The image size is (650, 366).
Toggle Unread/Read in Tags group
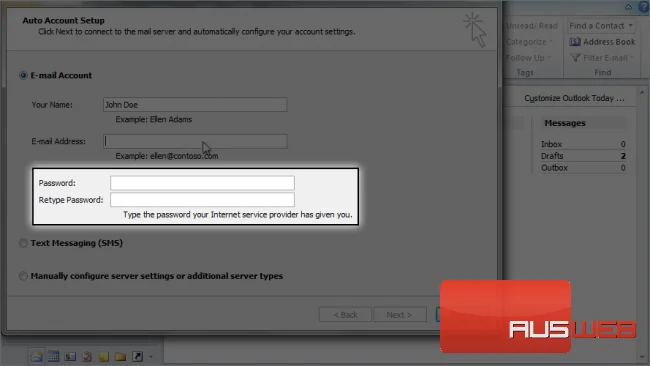532,26
